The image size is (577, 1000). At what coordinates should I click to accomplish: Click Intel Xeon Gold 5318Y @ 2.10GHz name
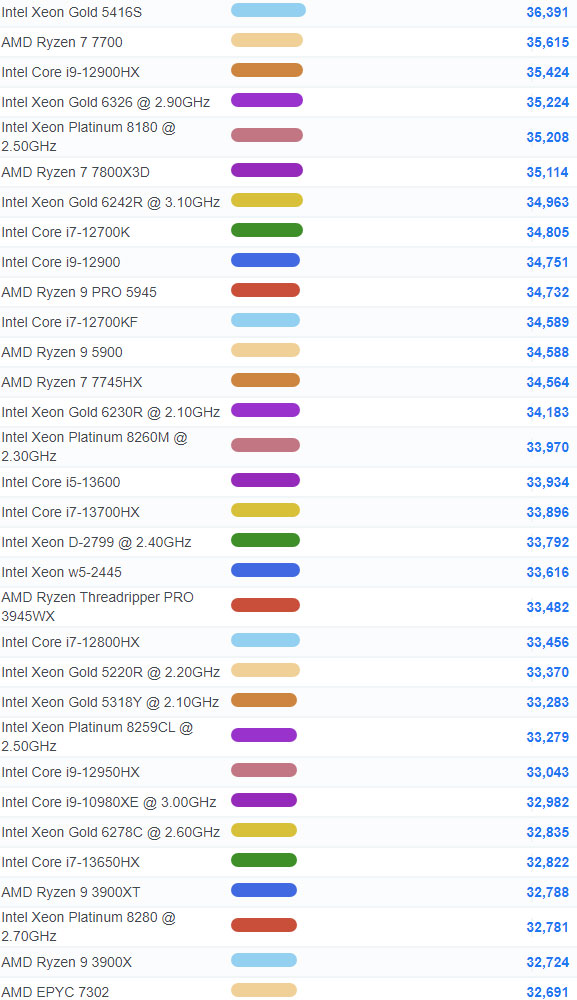(110, 702)
